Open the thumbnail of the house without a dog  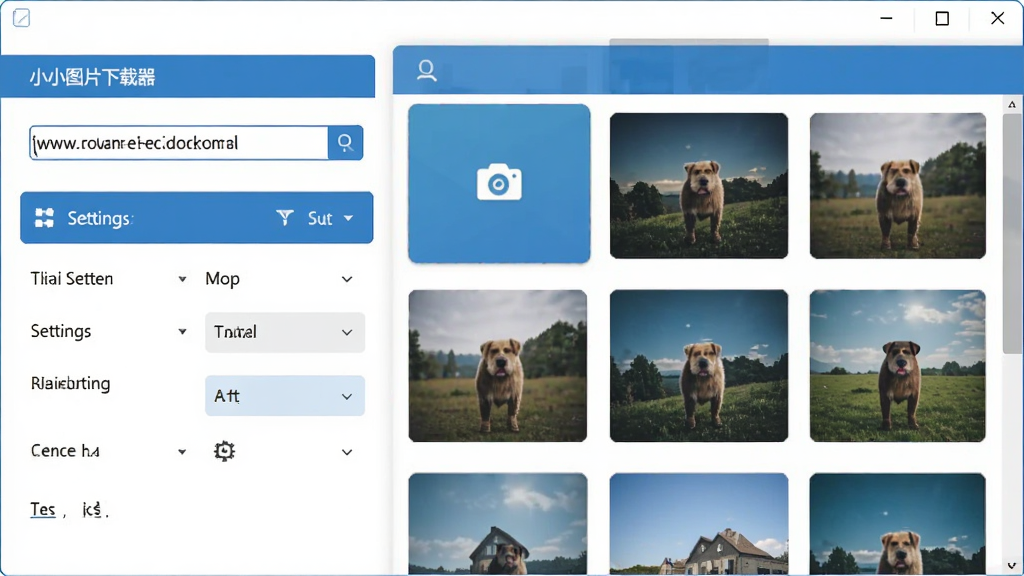point(699,524)
